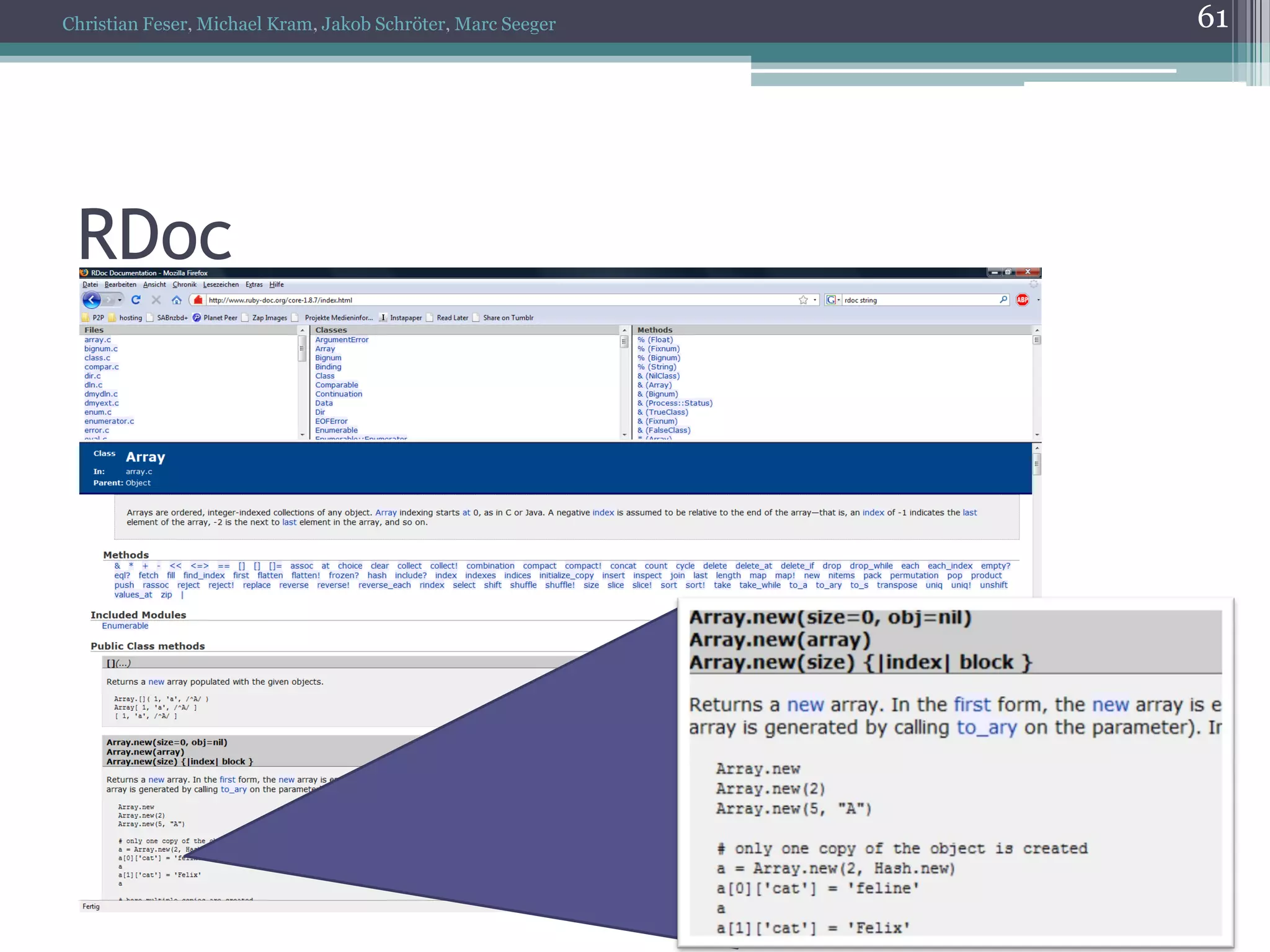Click the Instapaper bookmark
The width and height of the screenshot is (1270, 952).
[x=401, y=318]
